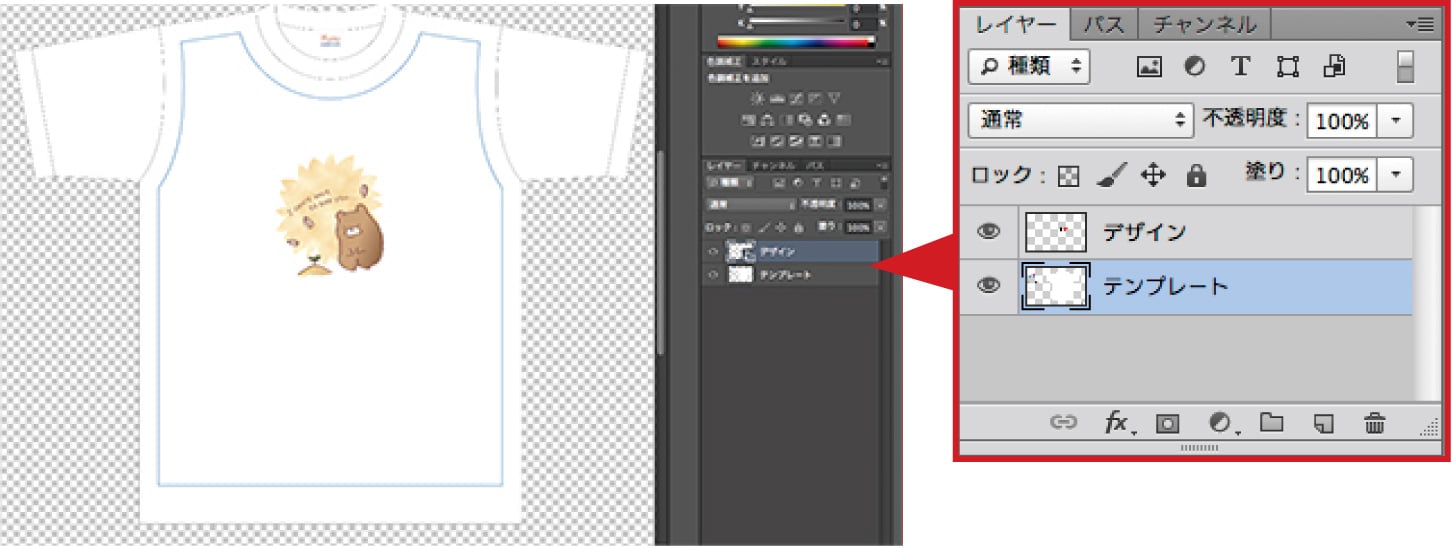
Task: Add a layer mask
Action: (x=1167, y=423)
